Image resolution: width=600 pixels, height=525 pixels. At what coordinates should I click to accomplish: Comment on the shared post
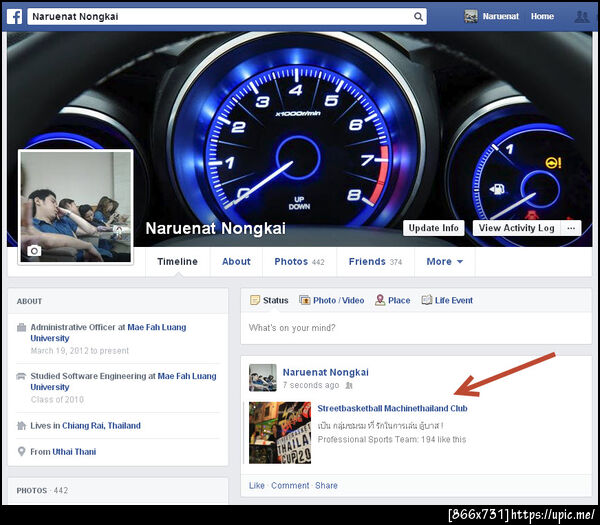point(290,486)
